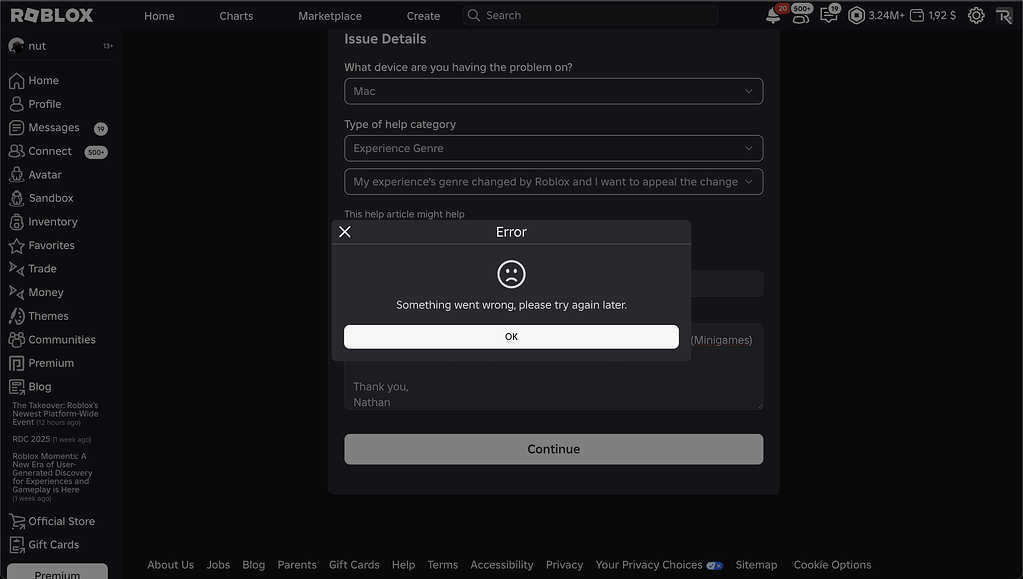Click the Continue button
Viewport: 1023px width, 579px height.
pos(553,449)
